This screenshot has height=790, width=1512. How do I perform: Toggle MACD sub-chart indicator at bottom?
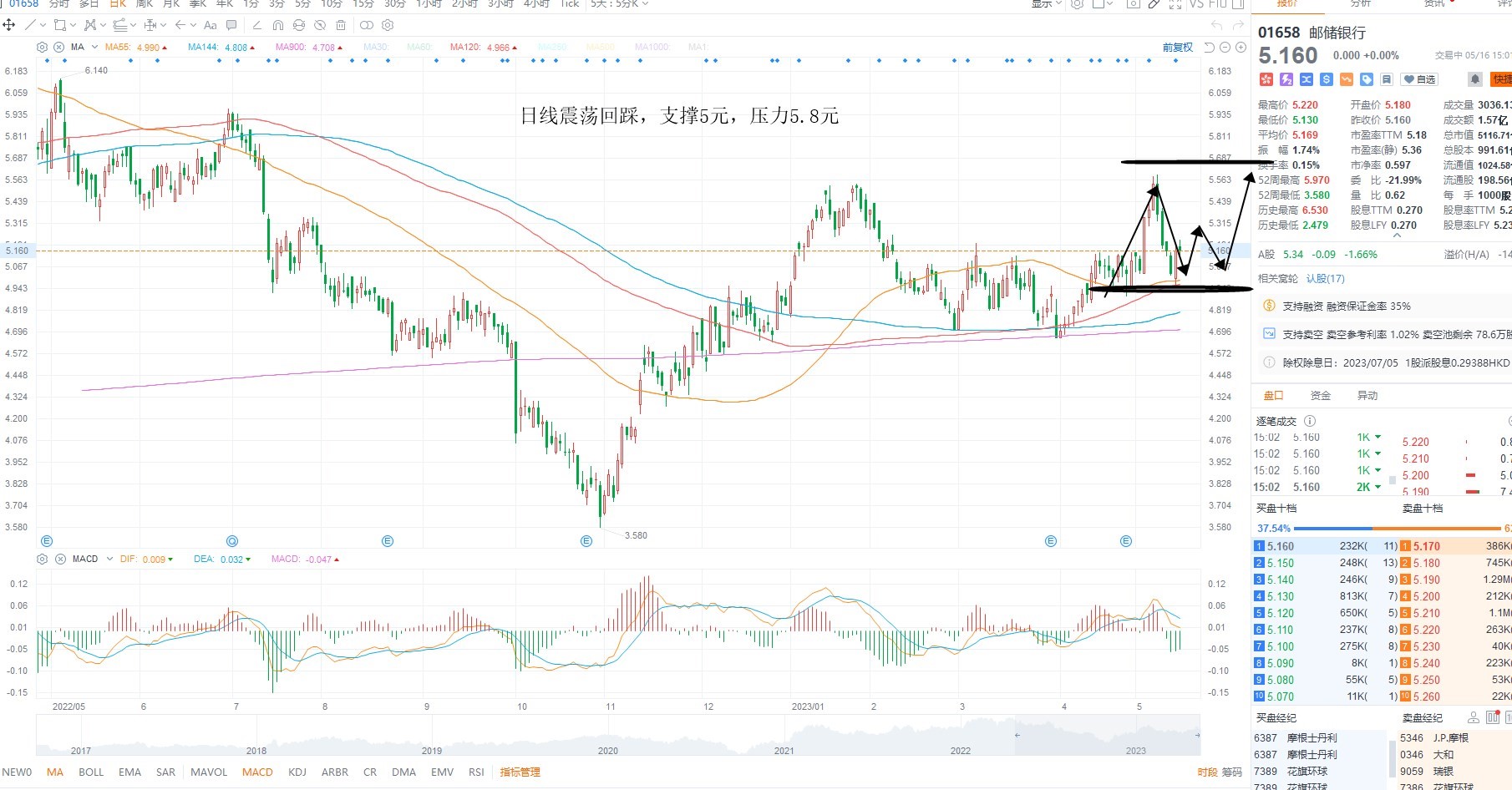pyautogui.click(x=257, y=772)
